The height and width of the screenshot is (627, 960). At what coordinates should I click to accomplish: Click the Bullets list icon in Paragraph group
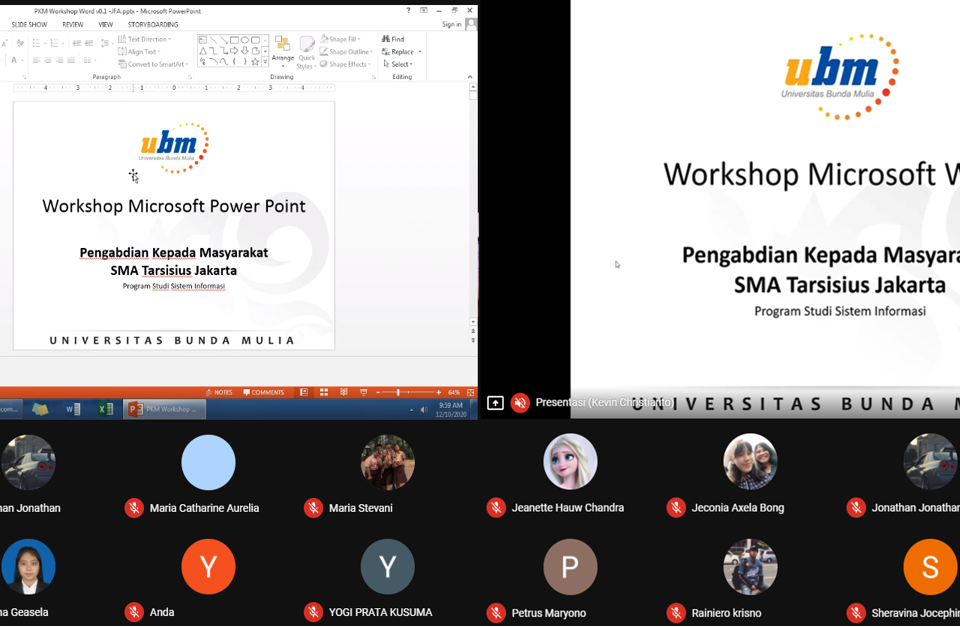(x=36, y=43)
